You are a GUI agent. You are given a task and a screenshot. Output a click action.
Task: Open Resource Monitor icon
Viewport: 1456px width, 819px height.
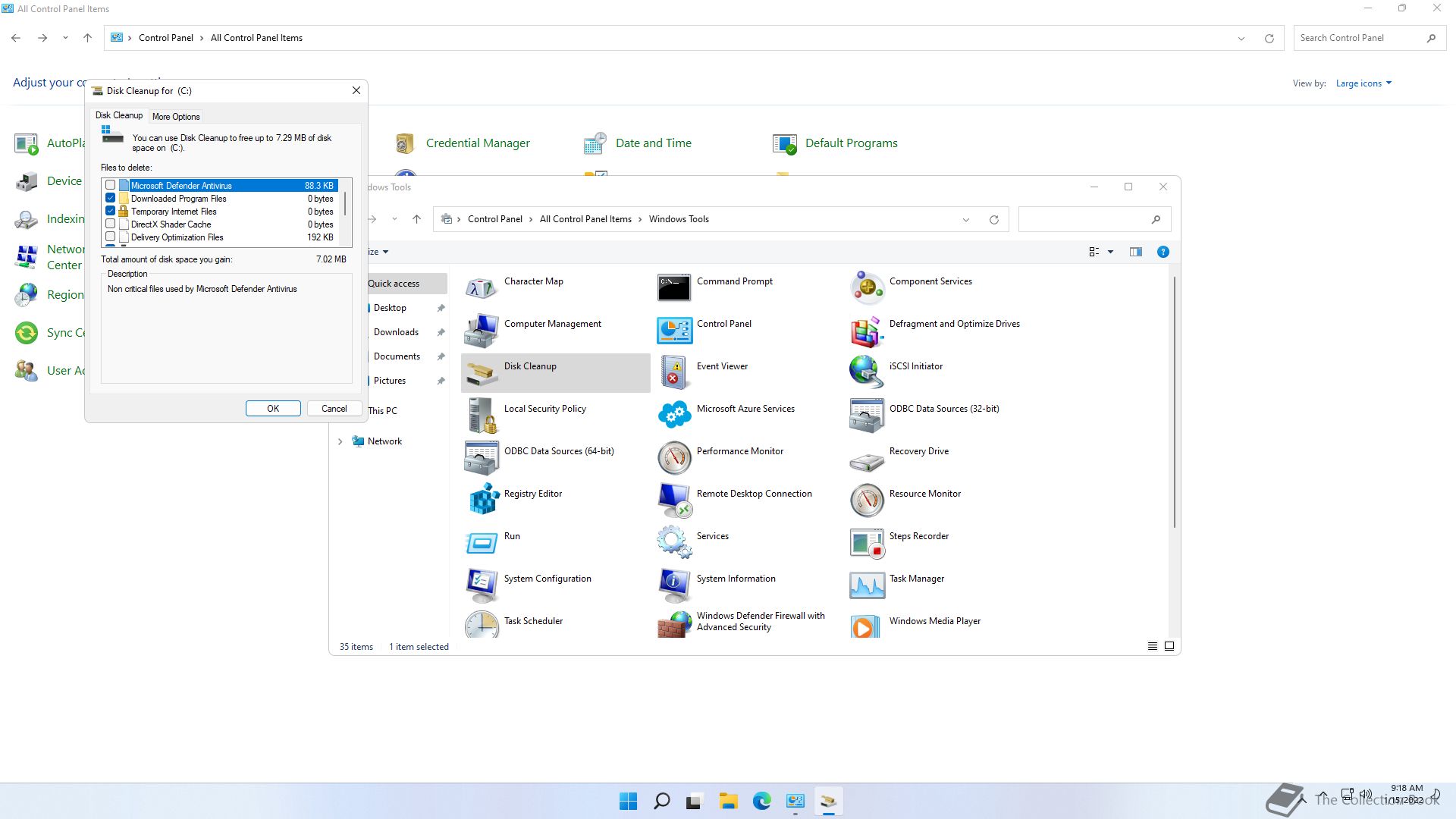click(867, 500)
